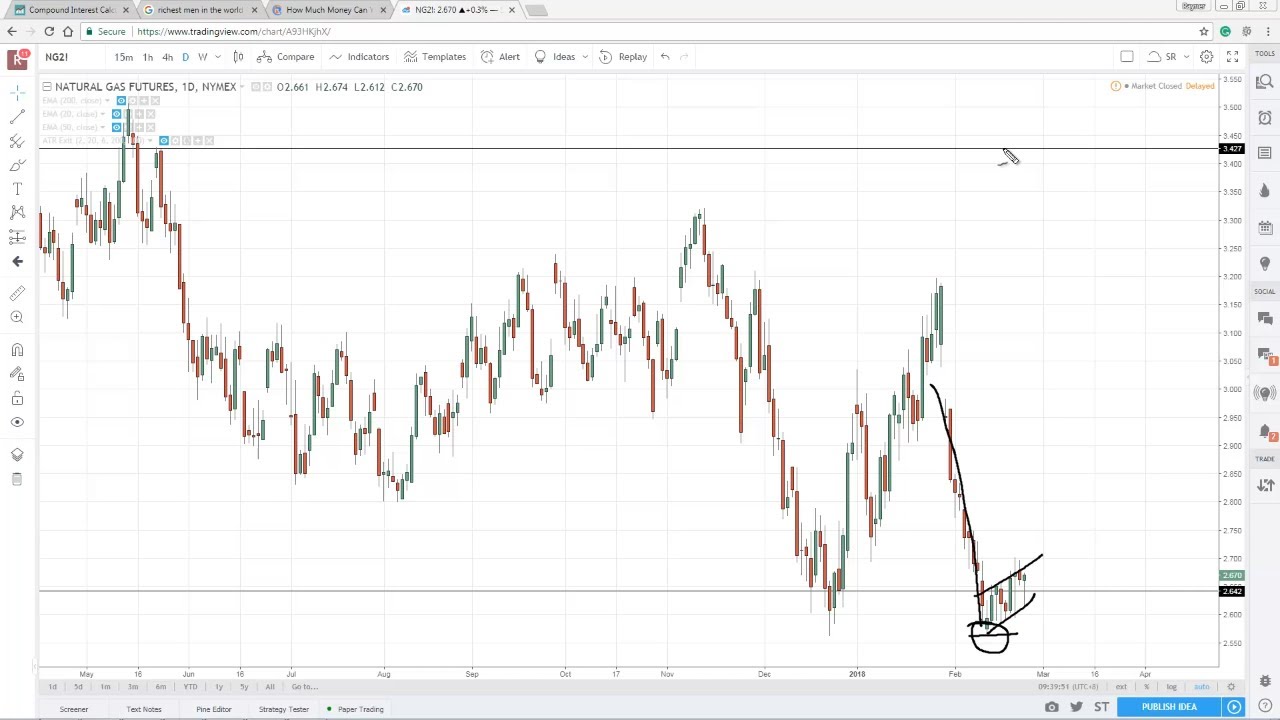
Task: Open the object tree layers icon
Action: 17,455
